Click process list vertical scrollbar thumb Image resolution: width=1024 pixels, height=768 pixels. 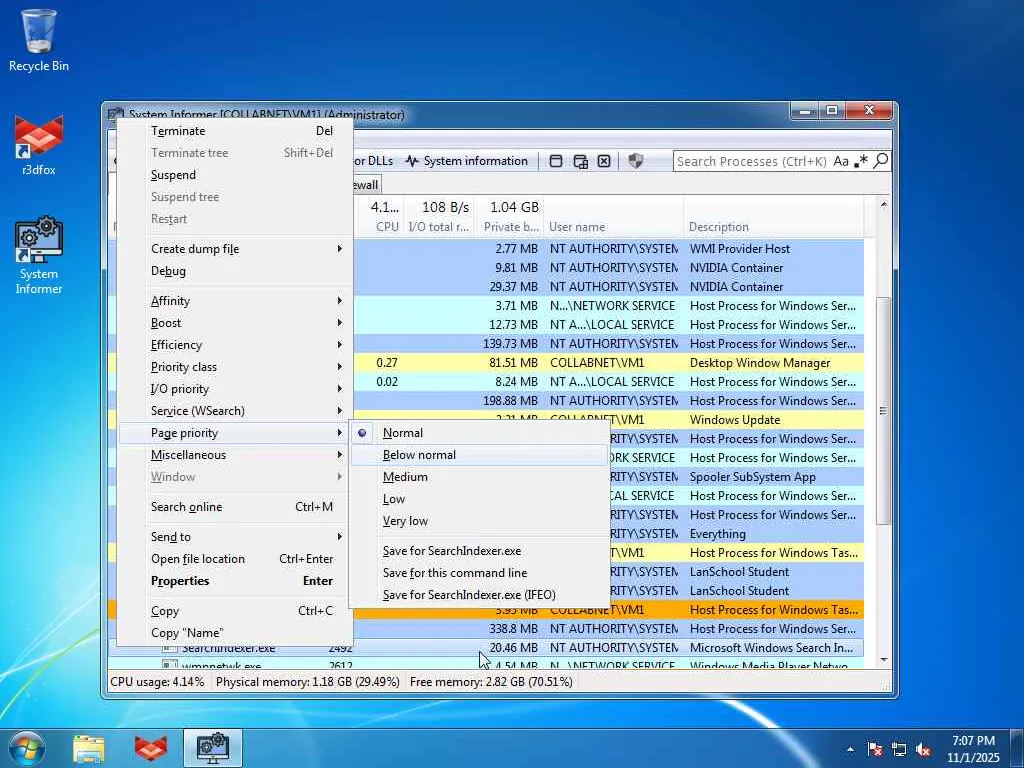coord(884,410)
